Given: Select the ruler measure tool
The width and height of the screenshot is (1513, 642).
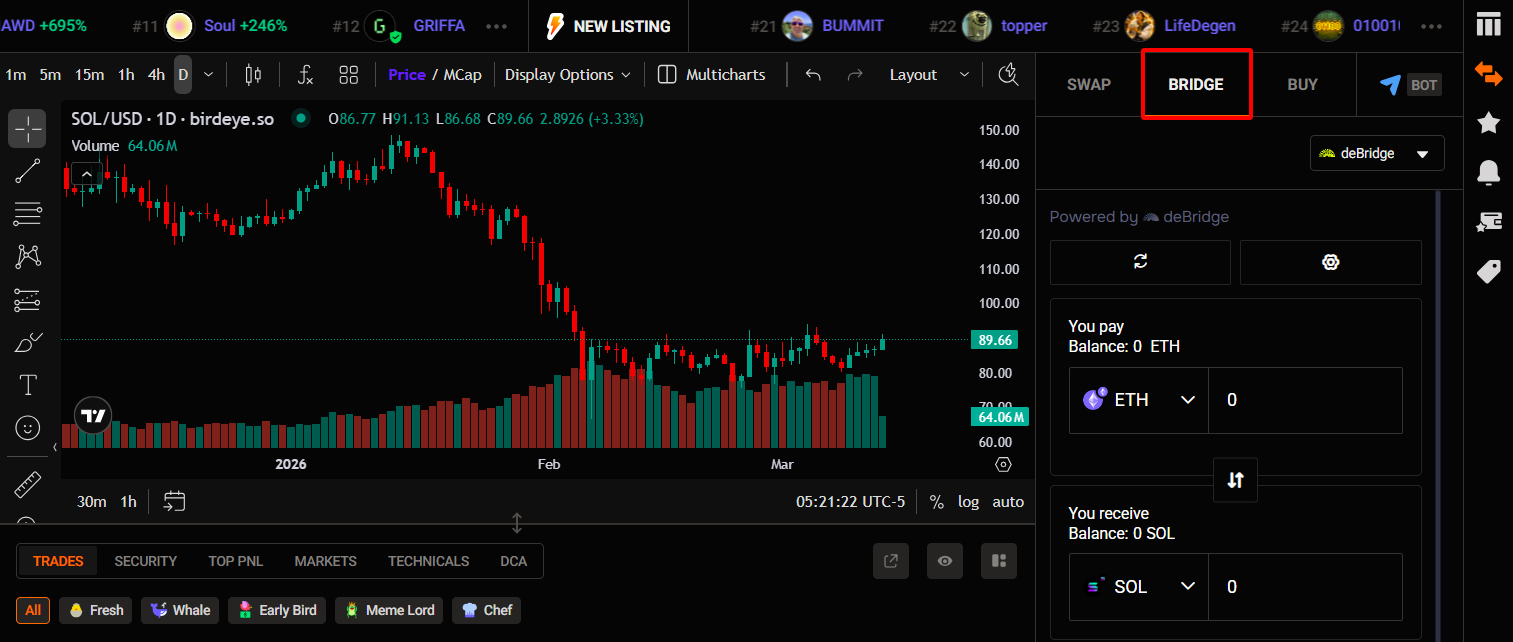Looking at the screenshot, I should [28, 485].
